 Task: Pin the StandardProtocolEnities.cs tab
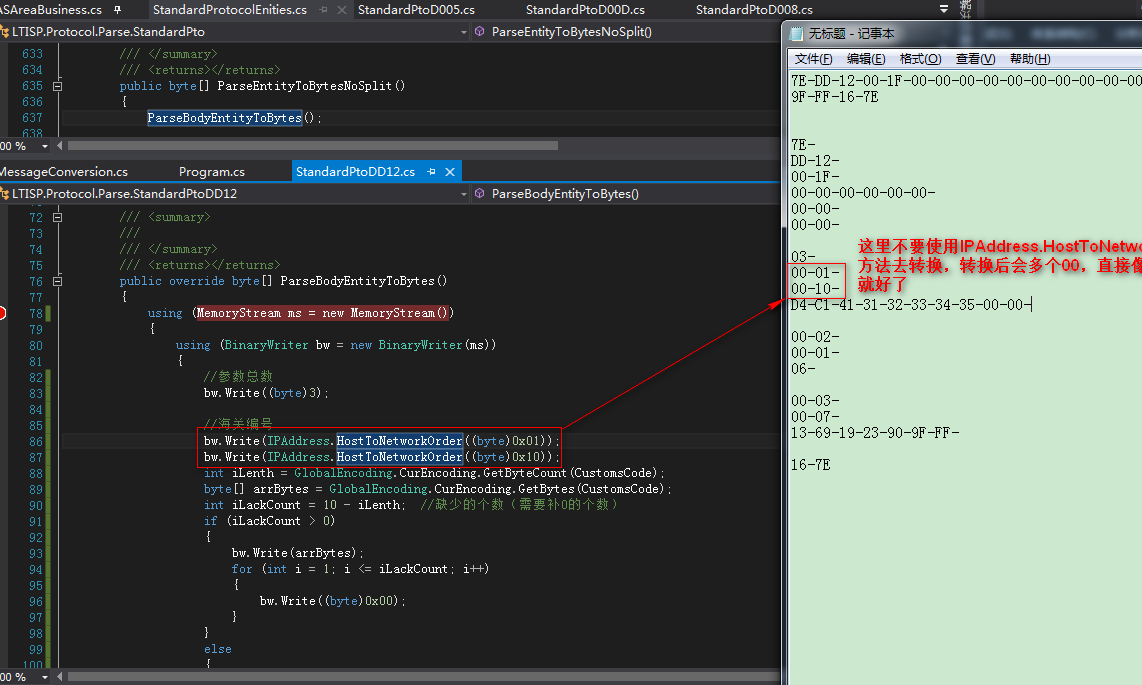click(323, 10)
